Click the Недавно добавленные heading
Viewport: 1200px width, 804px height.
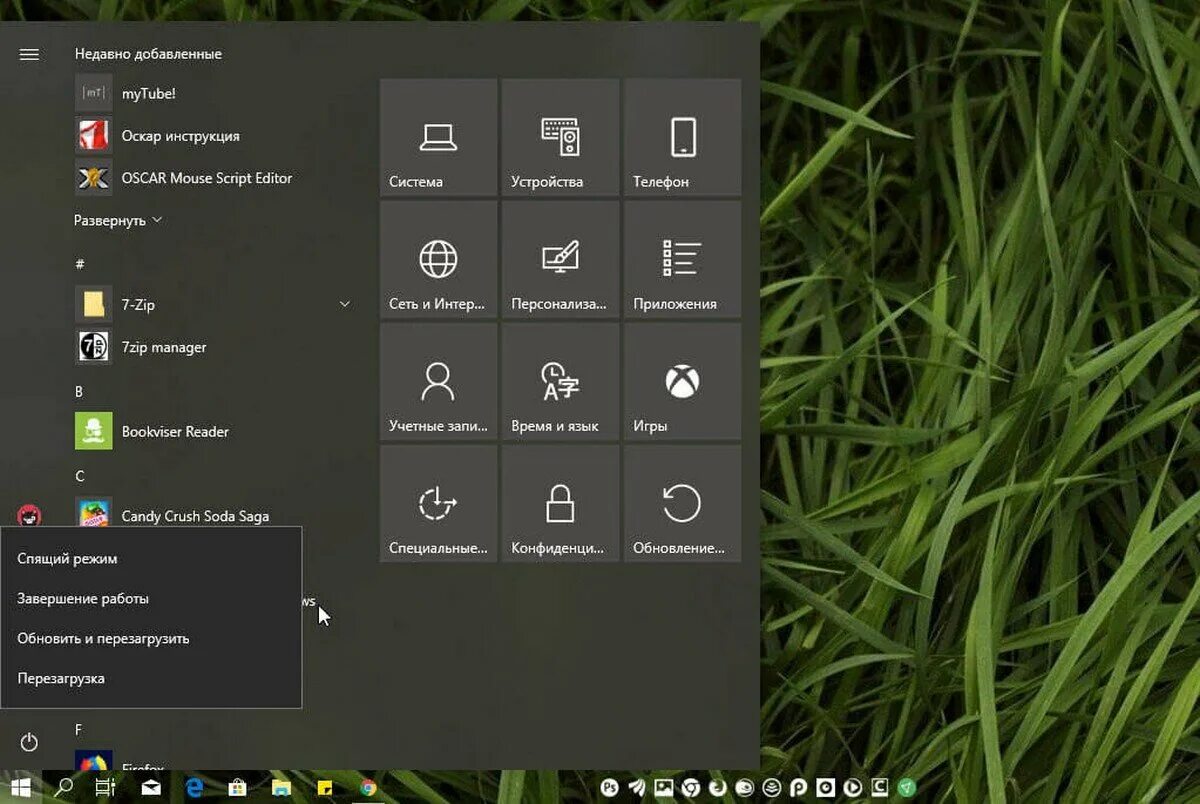click(148, 54)
